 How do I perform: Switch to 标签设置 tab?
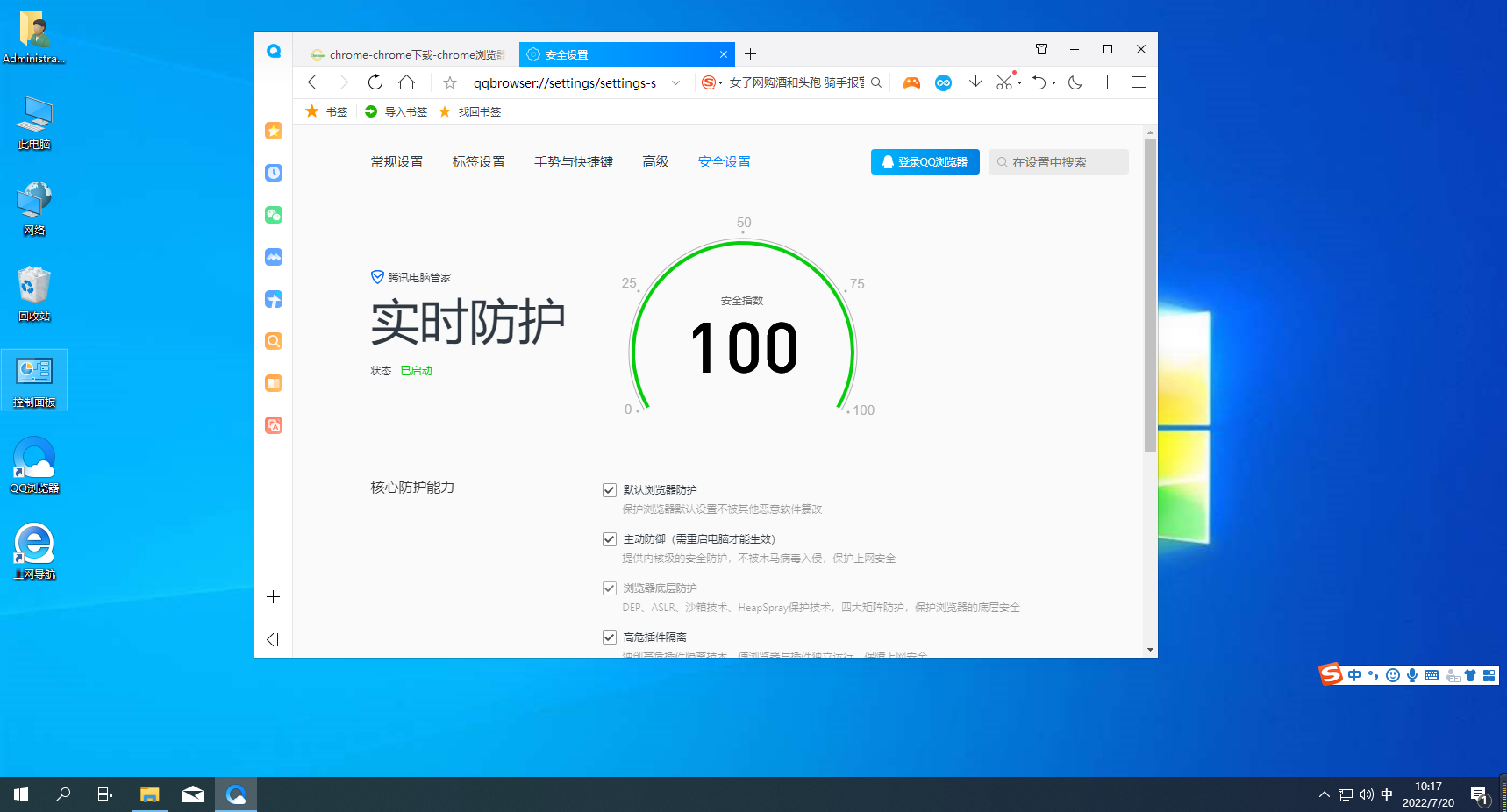point(478,162)
